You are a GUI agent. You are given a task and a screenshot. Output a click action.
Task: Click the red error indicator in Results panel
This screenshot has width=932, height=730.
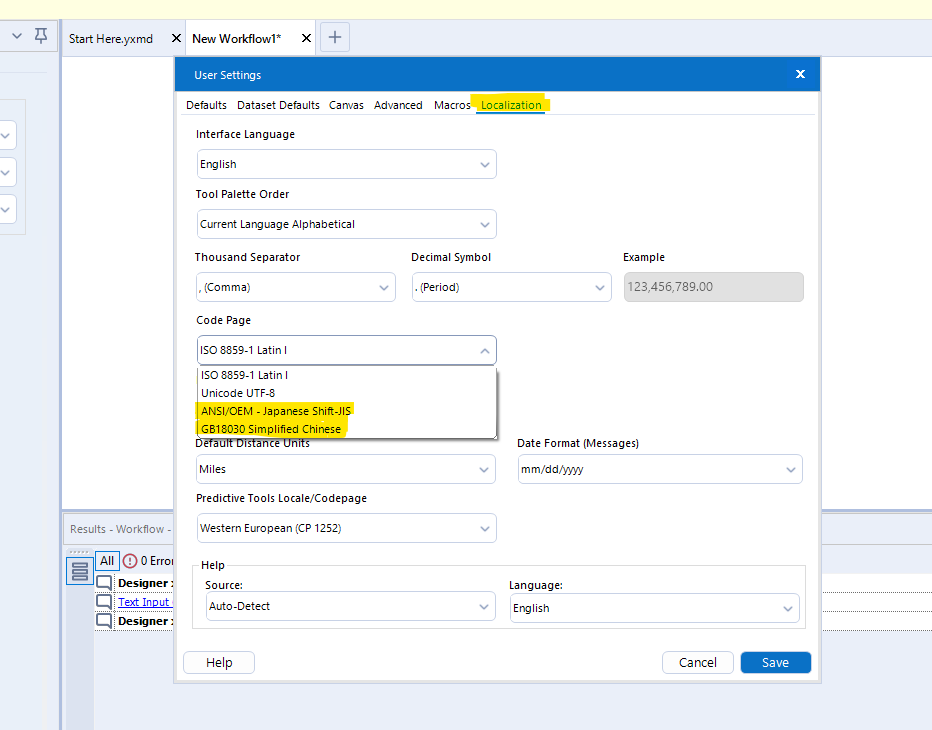point(130,560)
